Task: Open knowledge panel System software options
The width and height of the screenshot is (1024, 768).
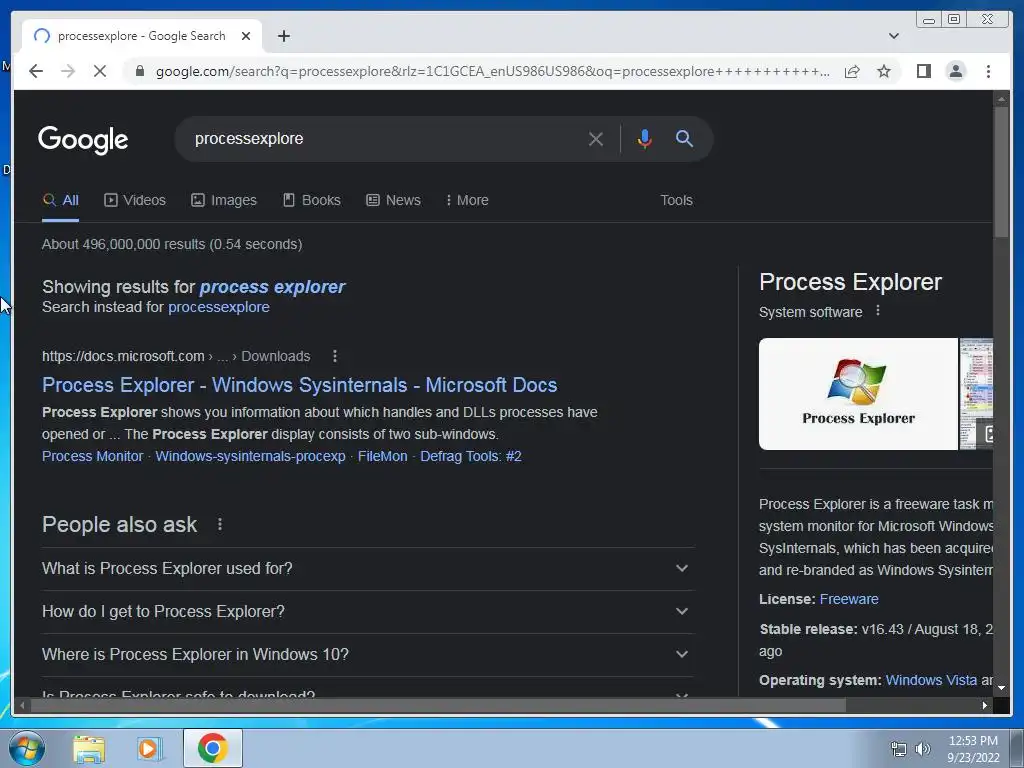Action: [x=878, y=311]
